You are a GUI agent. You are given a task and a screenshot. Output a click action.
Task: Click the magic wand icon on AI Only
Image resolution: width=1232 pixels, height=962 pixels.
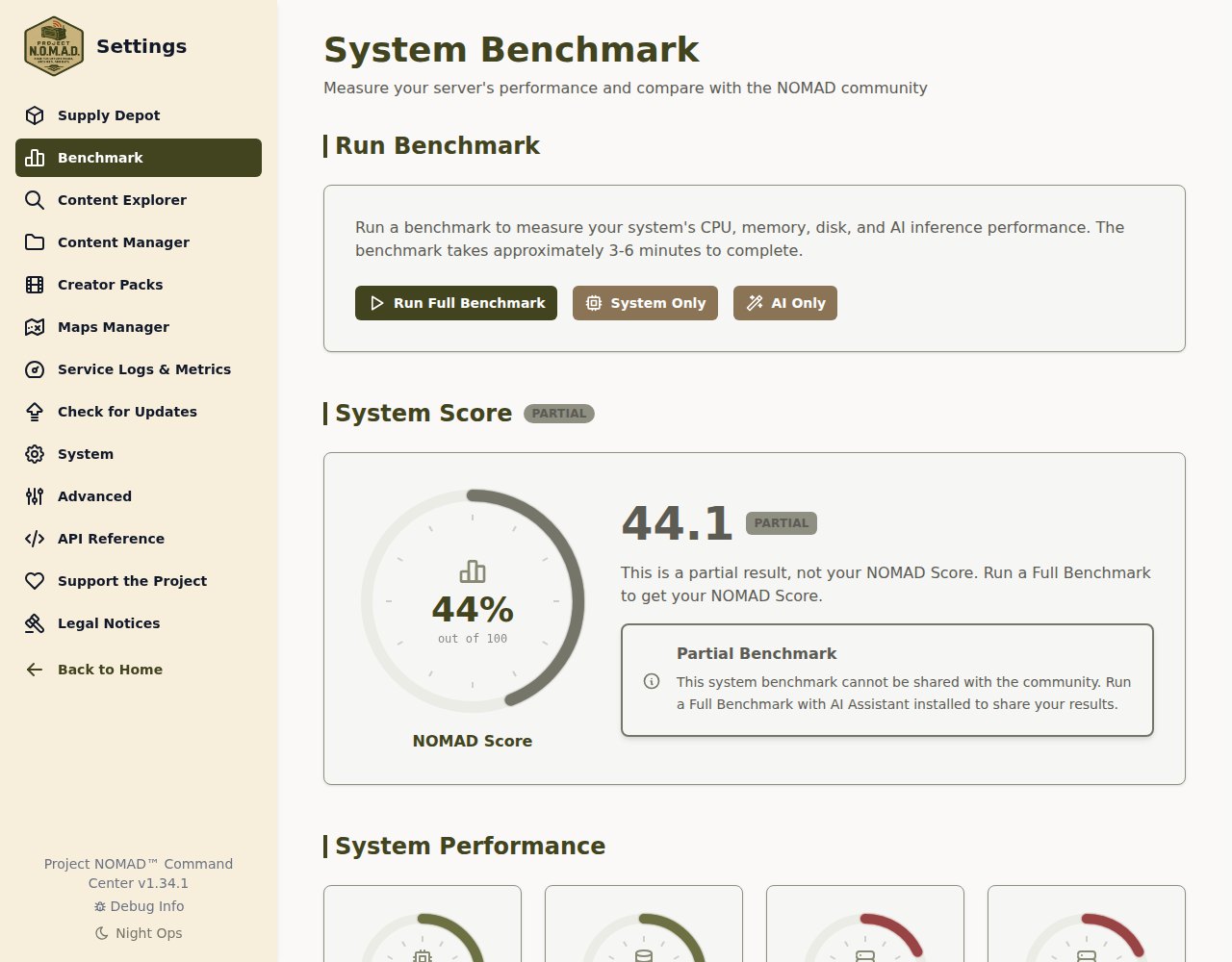click(x=755, y=303)
